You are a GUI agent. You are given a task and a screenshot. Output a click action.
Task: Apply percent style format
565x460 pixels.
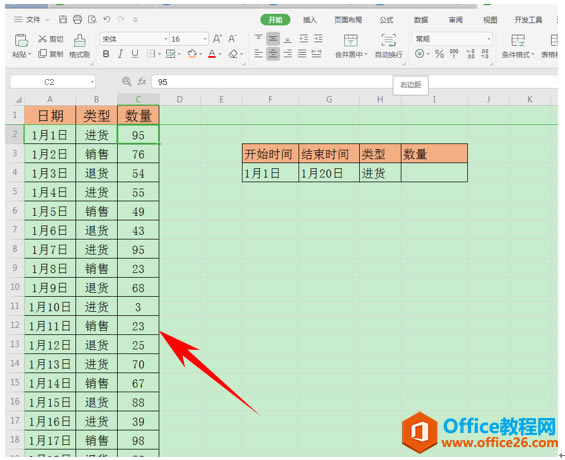(439, 54)
